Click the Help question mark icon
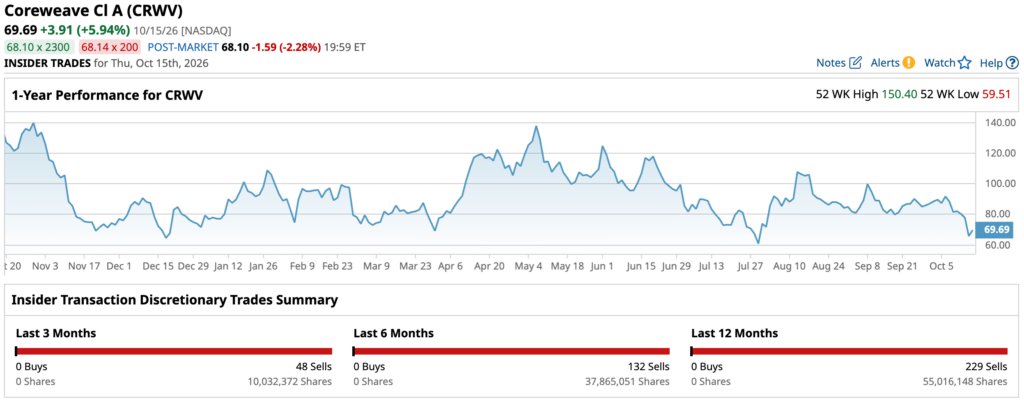 coord(1012,63)
